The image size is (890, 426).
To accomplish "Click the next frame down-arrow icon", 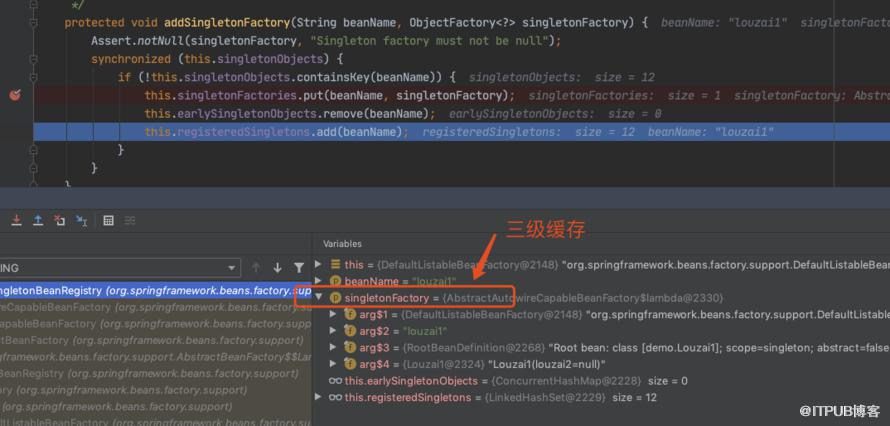I will 278,268.
